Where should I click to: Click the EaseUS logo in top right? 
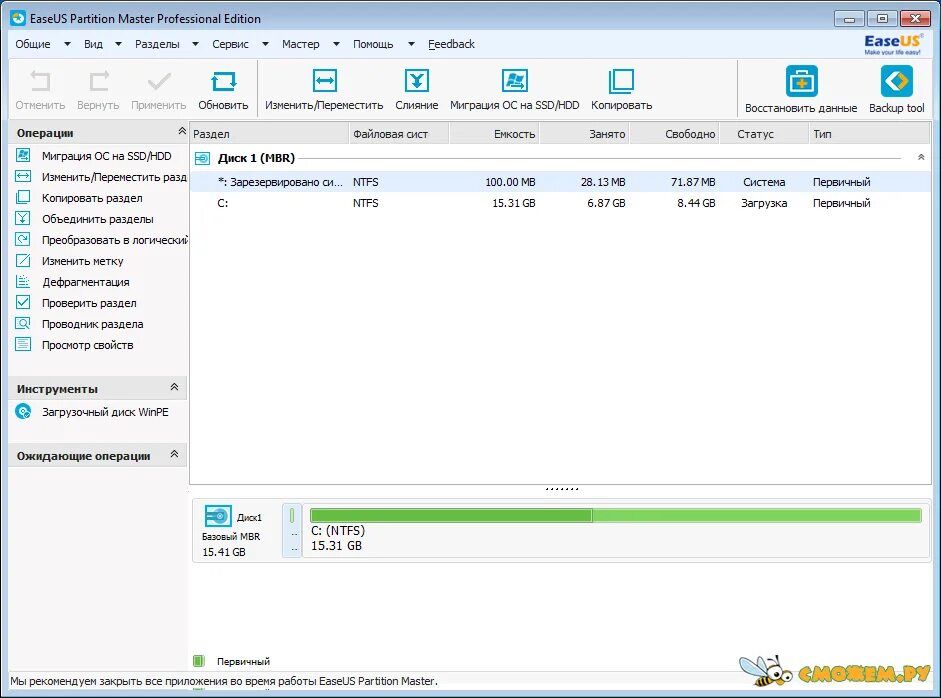[893, 44]
